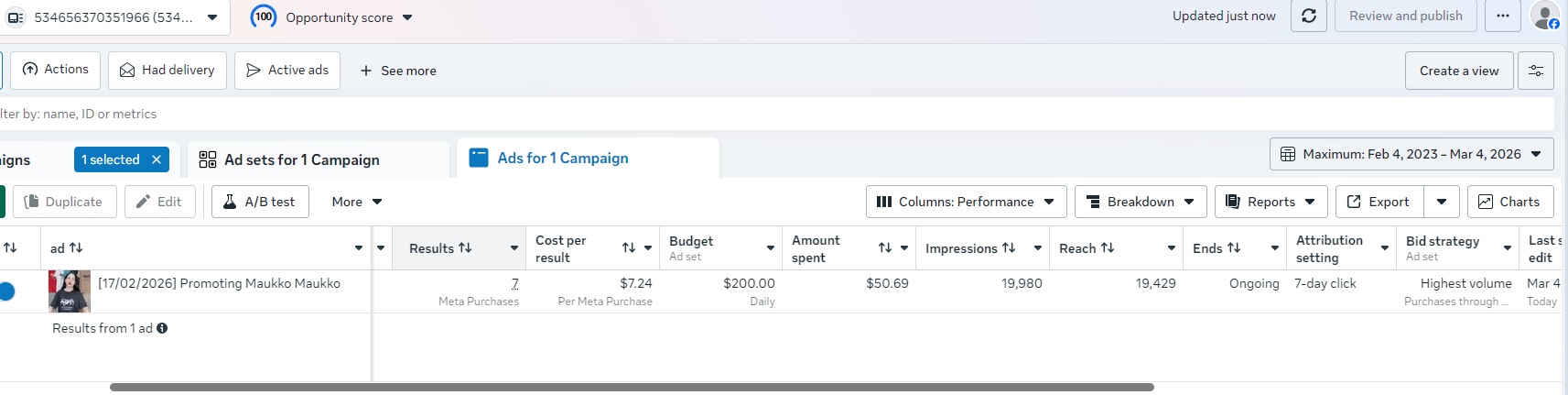Screen dimensions: 1568x395
Task: Click the profile avatar icon
Action: coord(1545,16)
